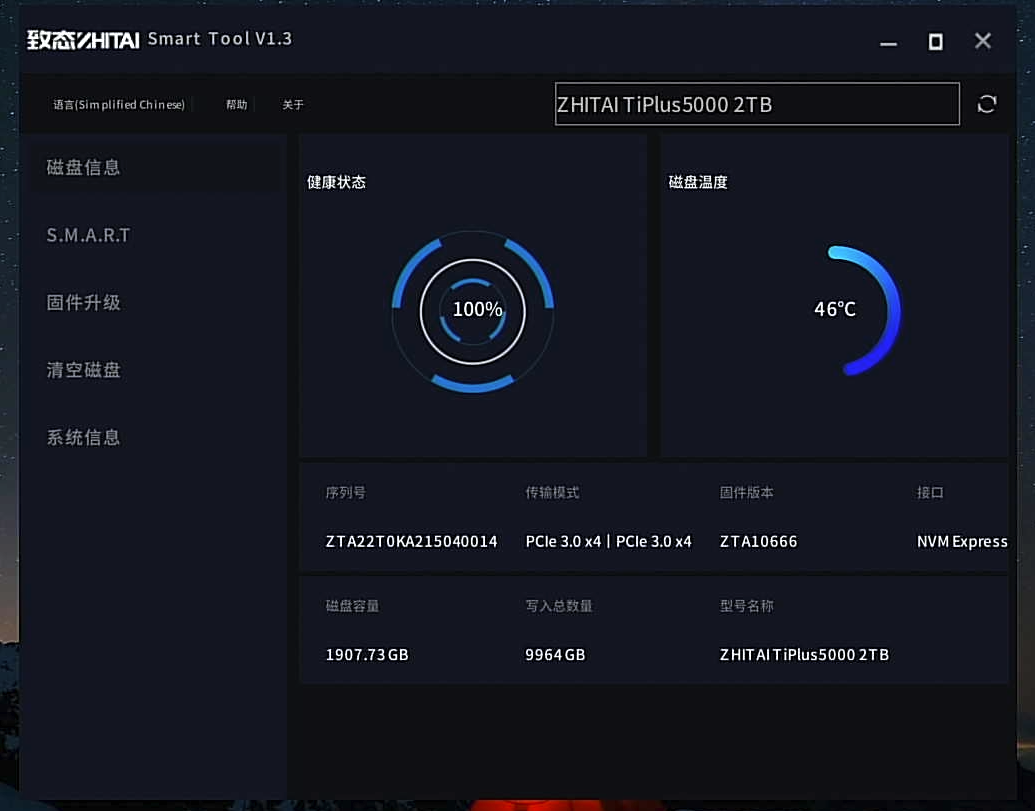Click model name ZHITAI TiPlus5000 2TB in details
Screen dimensions: 1035x811
click(x=804, y=655)
